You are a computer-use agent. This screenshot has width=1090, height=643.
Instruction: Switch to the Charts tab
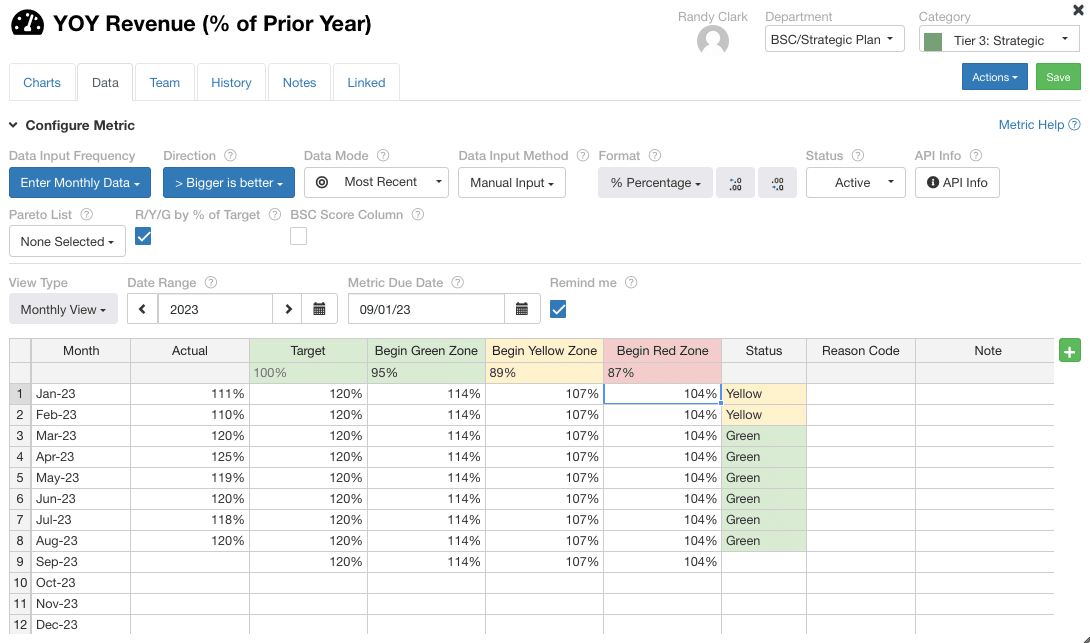[x=42, y=83]
